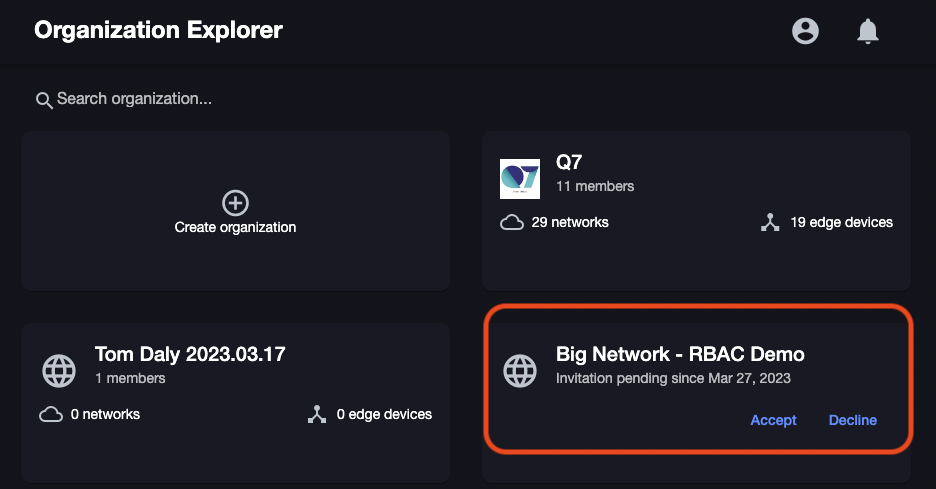Screen dimensions: 936x489
Task: Select the Big Network - RBAC Demo title
Action: point(680,354)
